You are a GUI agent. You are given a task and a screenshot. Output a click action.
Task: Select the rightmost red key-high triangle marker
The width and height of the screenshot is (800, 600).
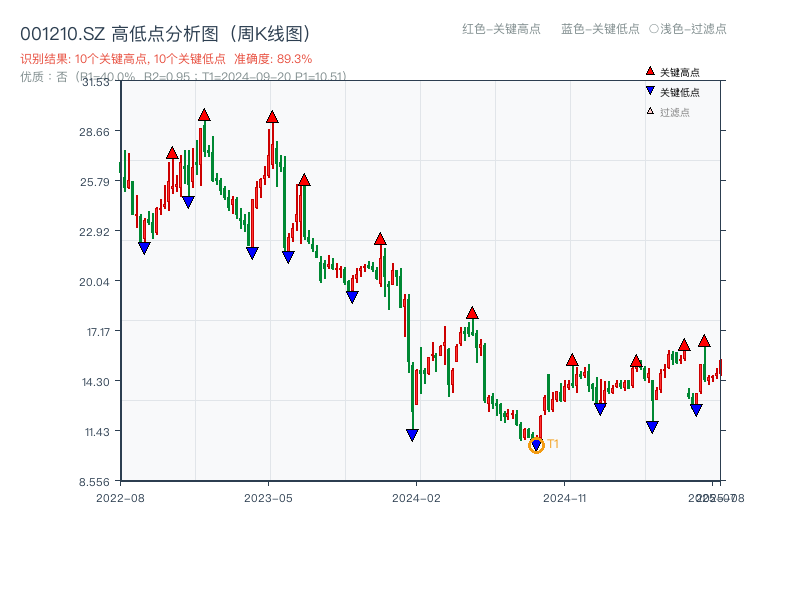[x=705, y=340]
